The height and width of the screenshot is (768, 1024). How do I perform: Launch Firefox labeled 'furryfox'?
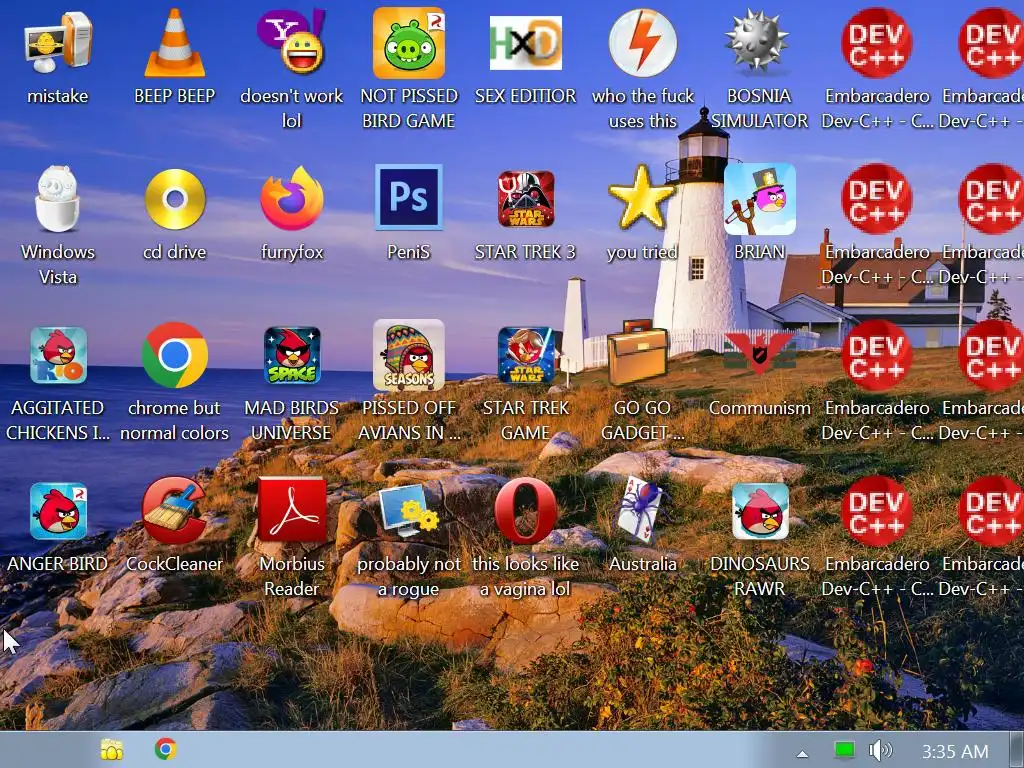coord(292,198)
